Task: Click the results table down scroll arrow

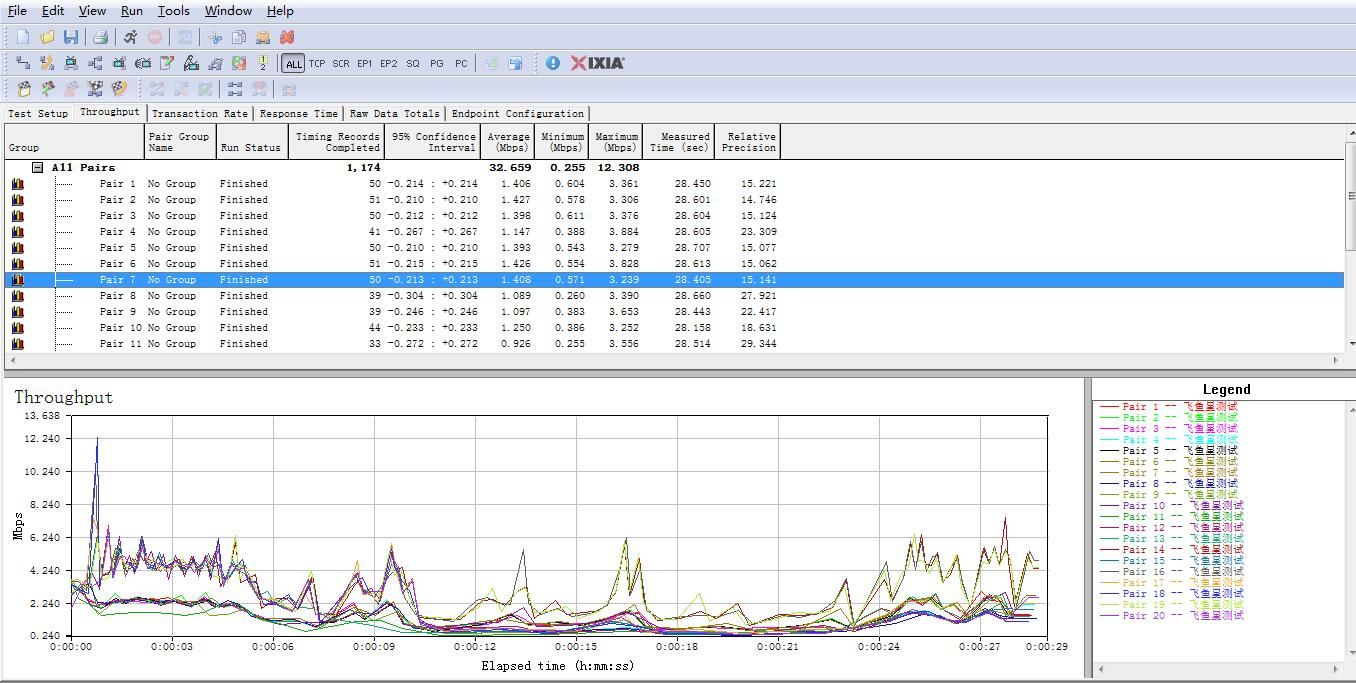Action: pos(1351,343)
